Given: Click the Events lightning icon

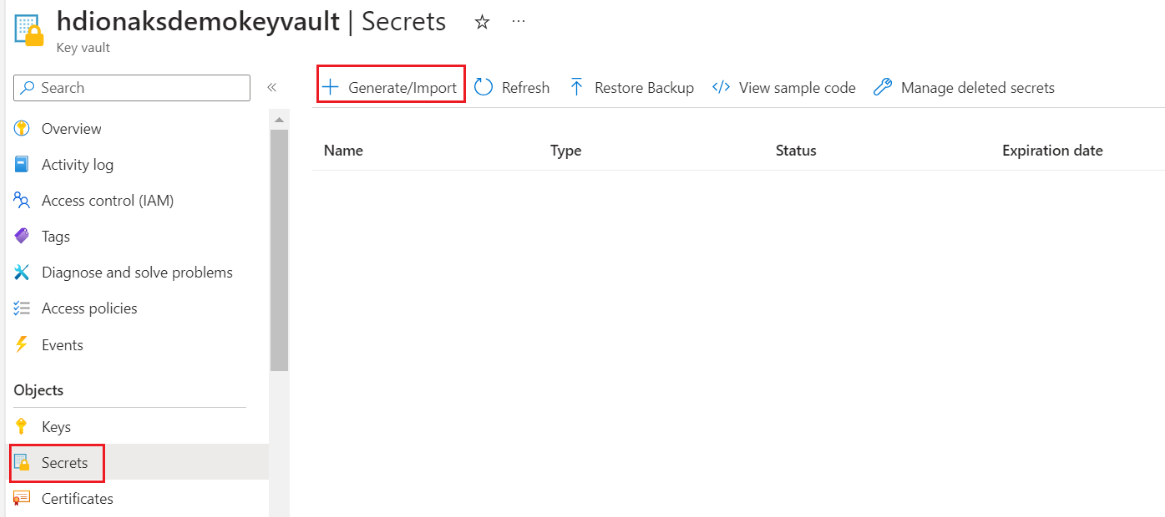Looking at the screenshot, I should (x=22, y=345).
